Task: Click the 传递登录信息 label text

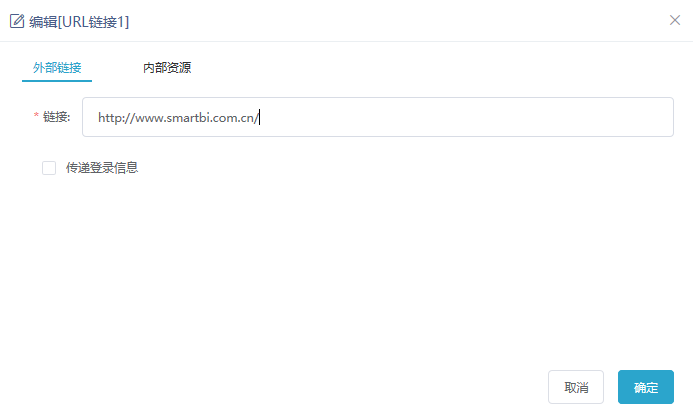Action: [102, 168]
